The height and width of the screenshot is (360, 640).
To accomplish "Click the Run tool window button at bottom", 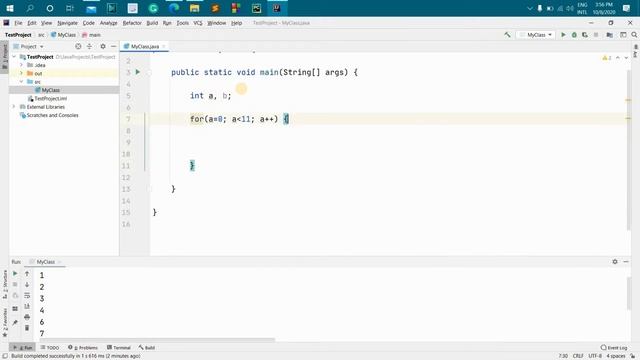I will click(x=22, y=348).
